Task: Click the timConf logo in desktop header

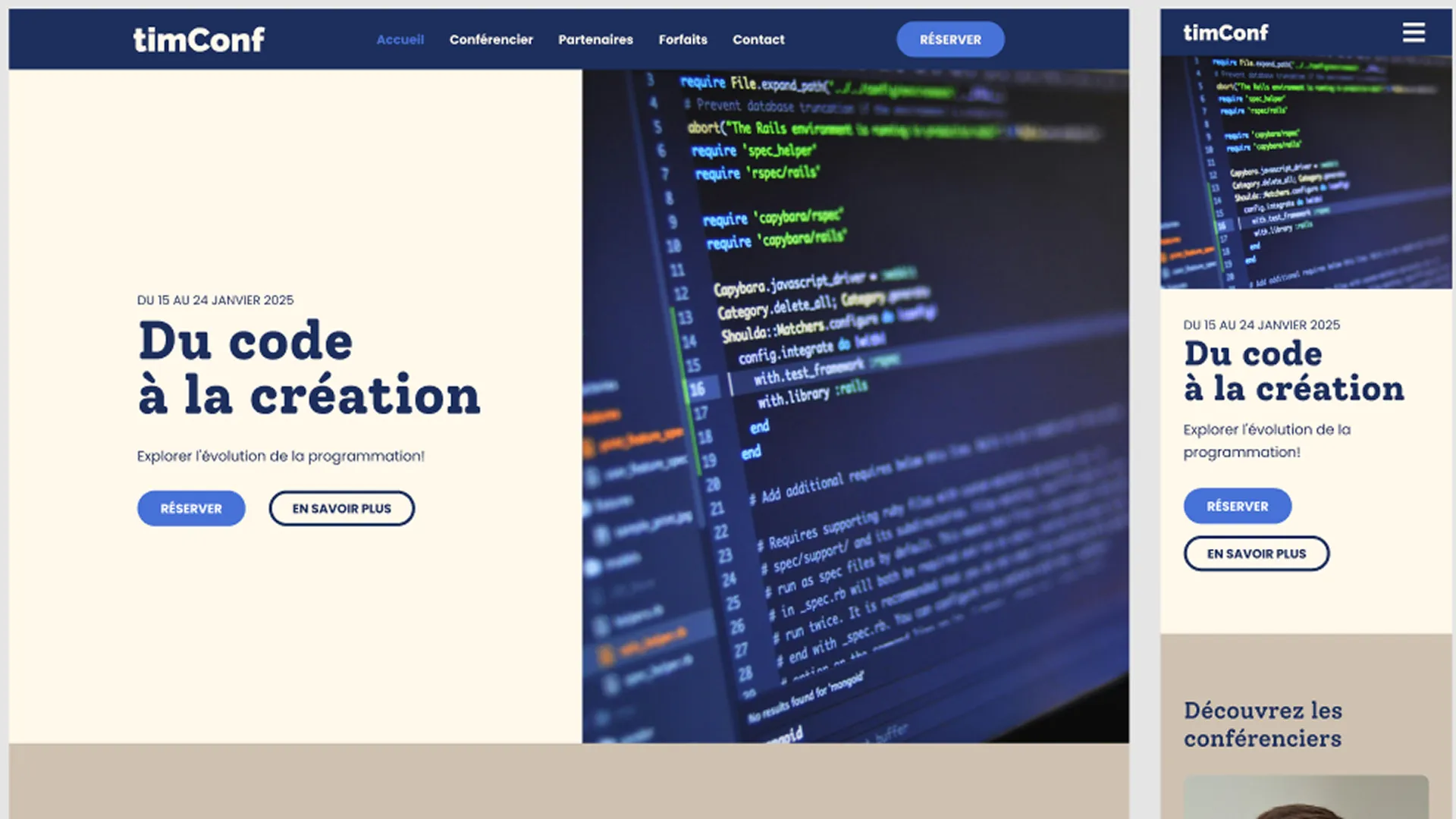Action: [199, 39]
